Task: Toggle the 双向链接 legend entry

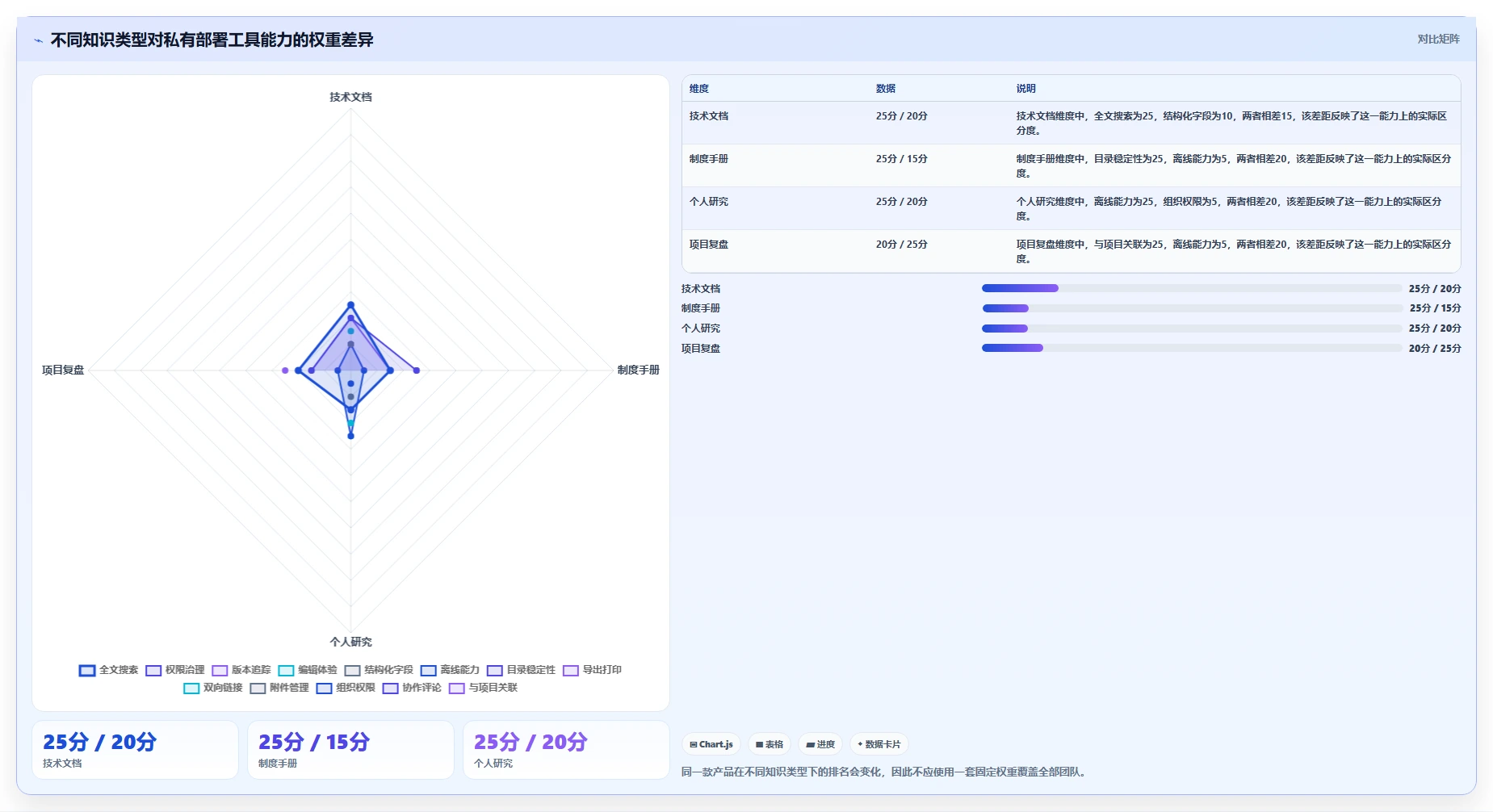Action: (212, 688)
